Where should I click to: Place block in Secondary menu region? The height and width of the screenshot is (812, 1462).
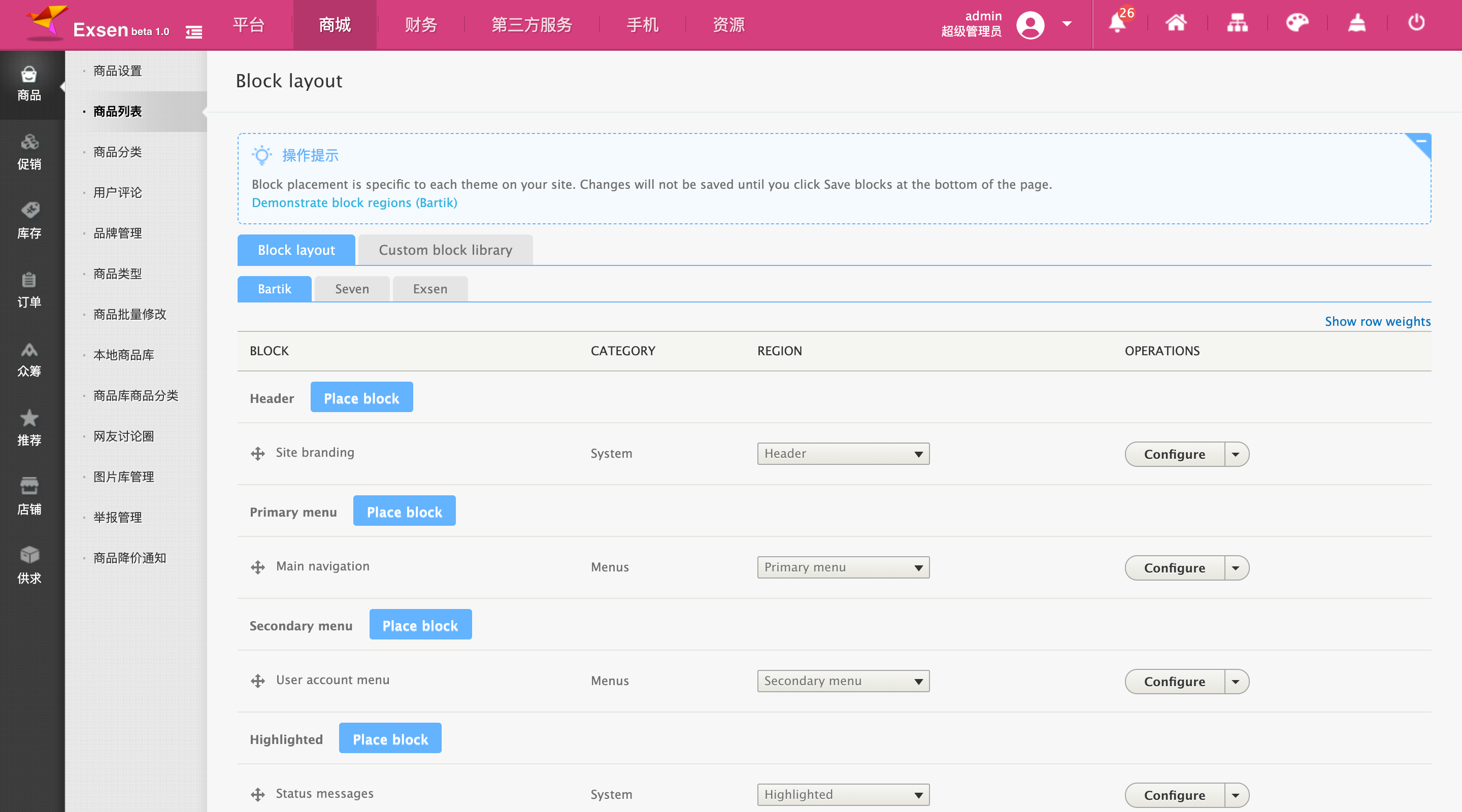pos(420,624)
